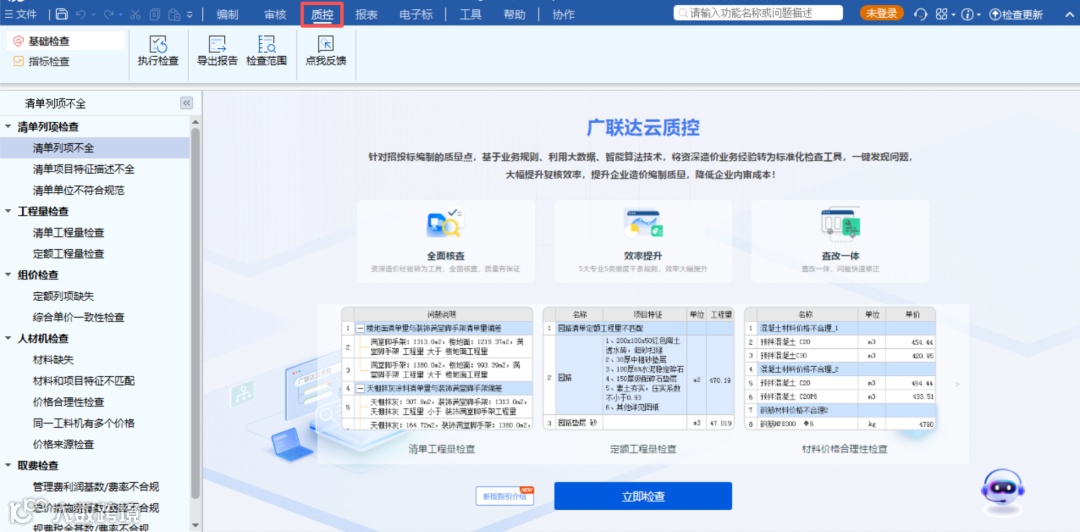Open the 协作 tab
The image size is (1080, 532).
pos(563,14)
